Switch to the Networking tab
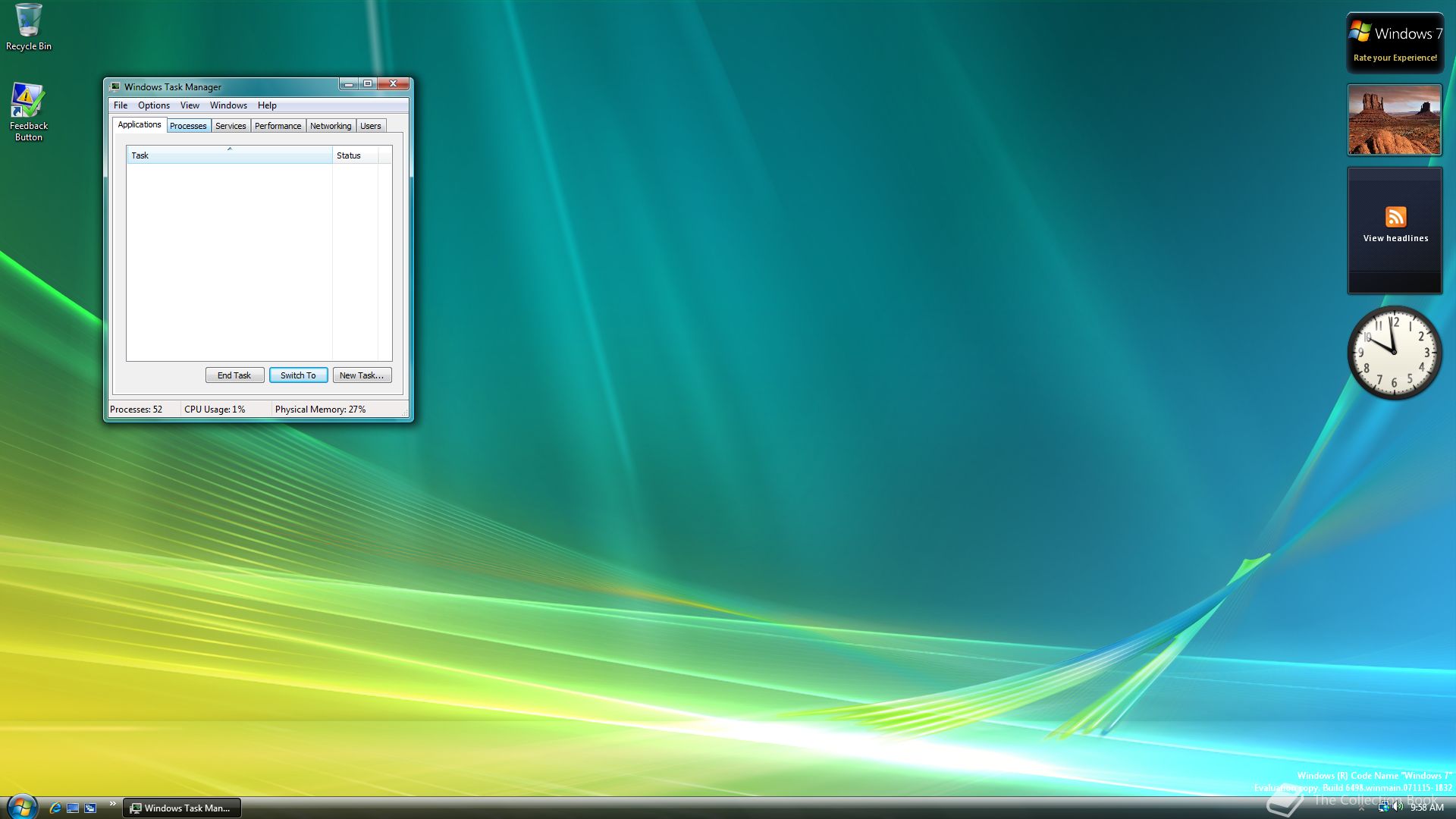 [331, 126]
